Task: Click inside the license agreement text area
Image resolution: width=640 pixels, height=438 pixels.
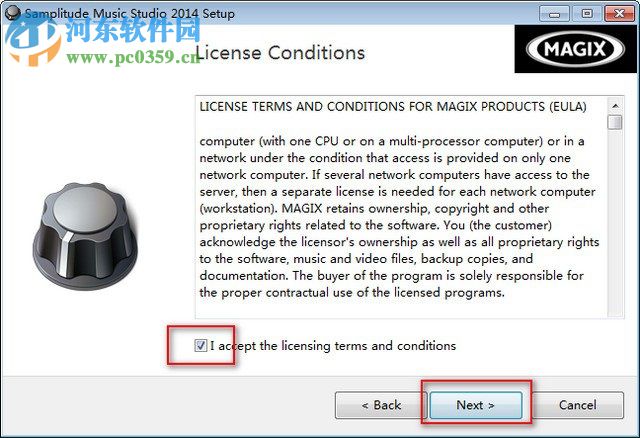Action: coord(401,208)
